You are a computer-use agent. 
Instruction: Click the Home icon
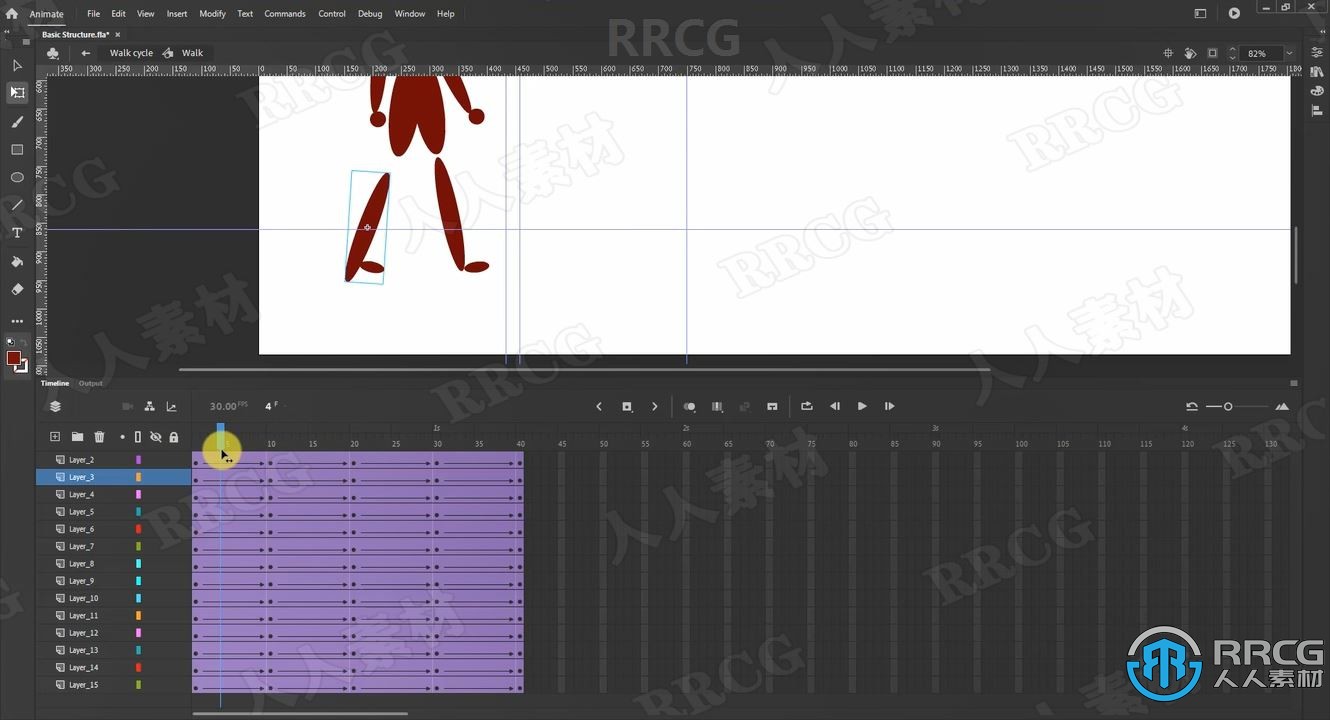click(12, 13)
